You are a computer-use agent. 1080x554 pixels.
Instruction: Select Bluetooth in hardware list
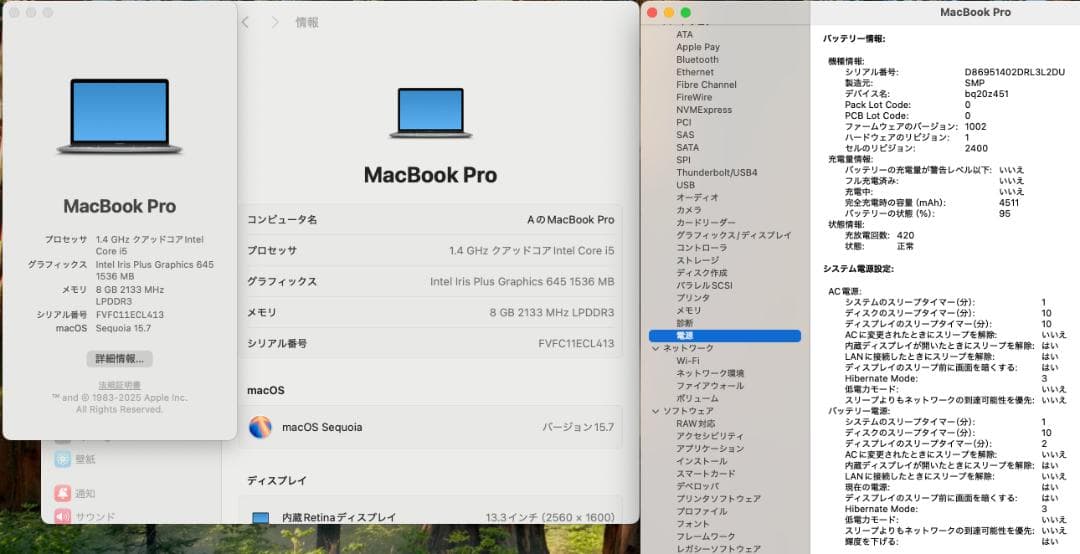[697, 59]
